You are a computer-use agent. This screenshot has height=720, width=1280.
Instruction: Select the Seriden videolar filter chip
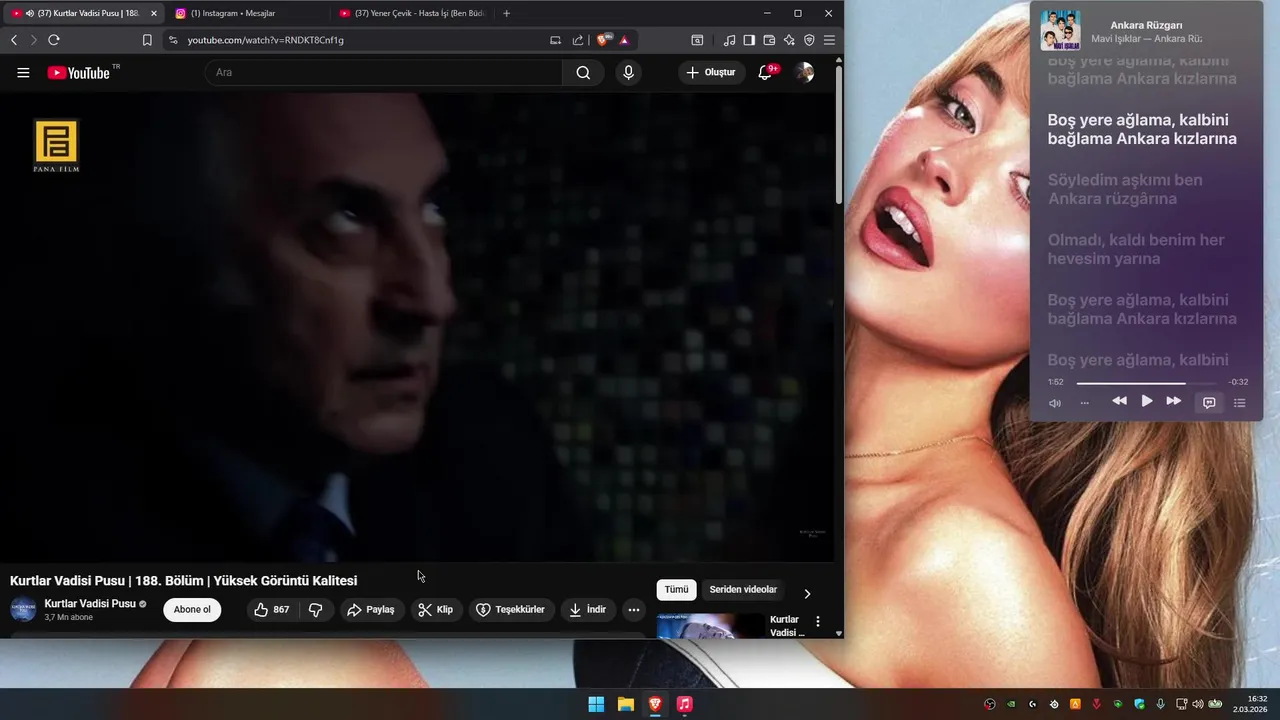coord(743,590)
